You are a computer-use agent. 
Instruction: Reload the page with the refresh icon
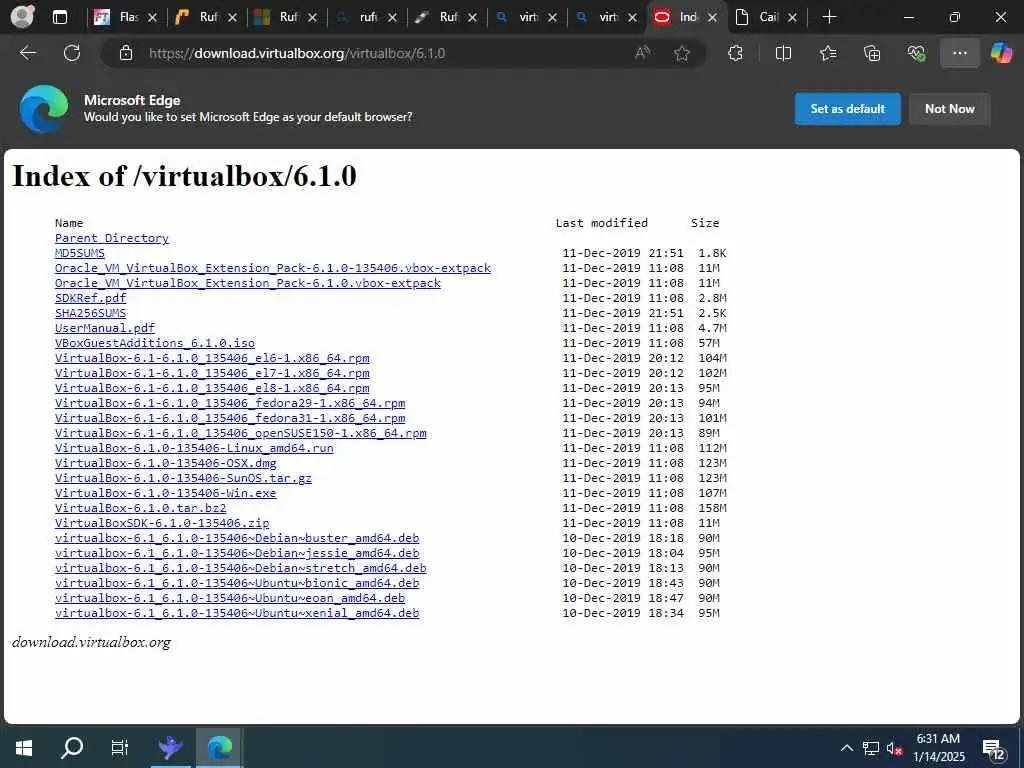pos(72,53)
